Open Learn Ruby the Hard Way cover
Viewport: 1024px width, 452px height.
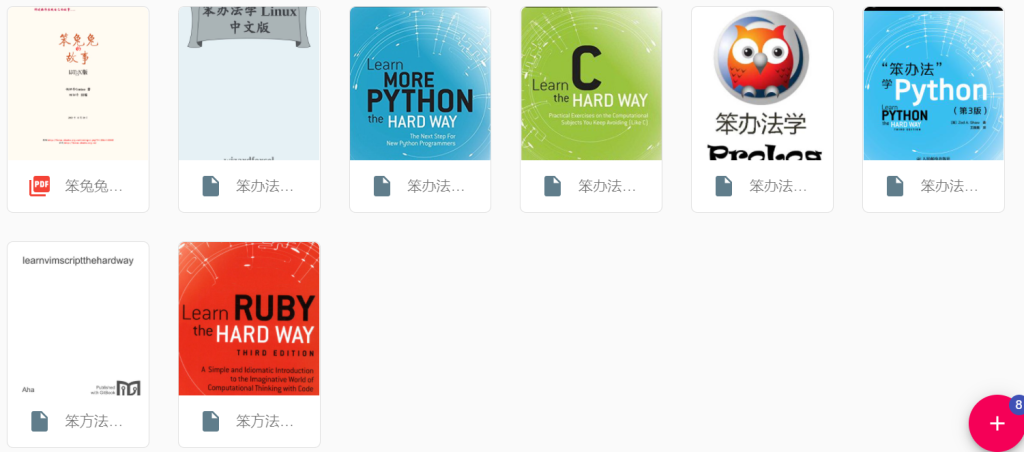pyautogui.click(x=249, y=319)
